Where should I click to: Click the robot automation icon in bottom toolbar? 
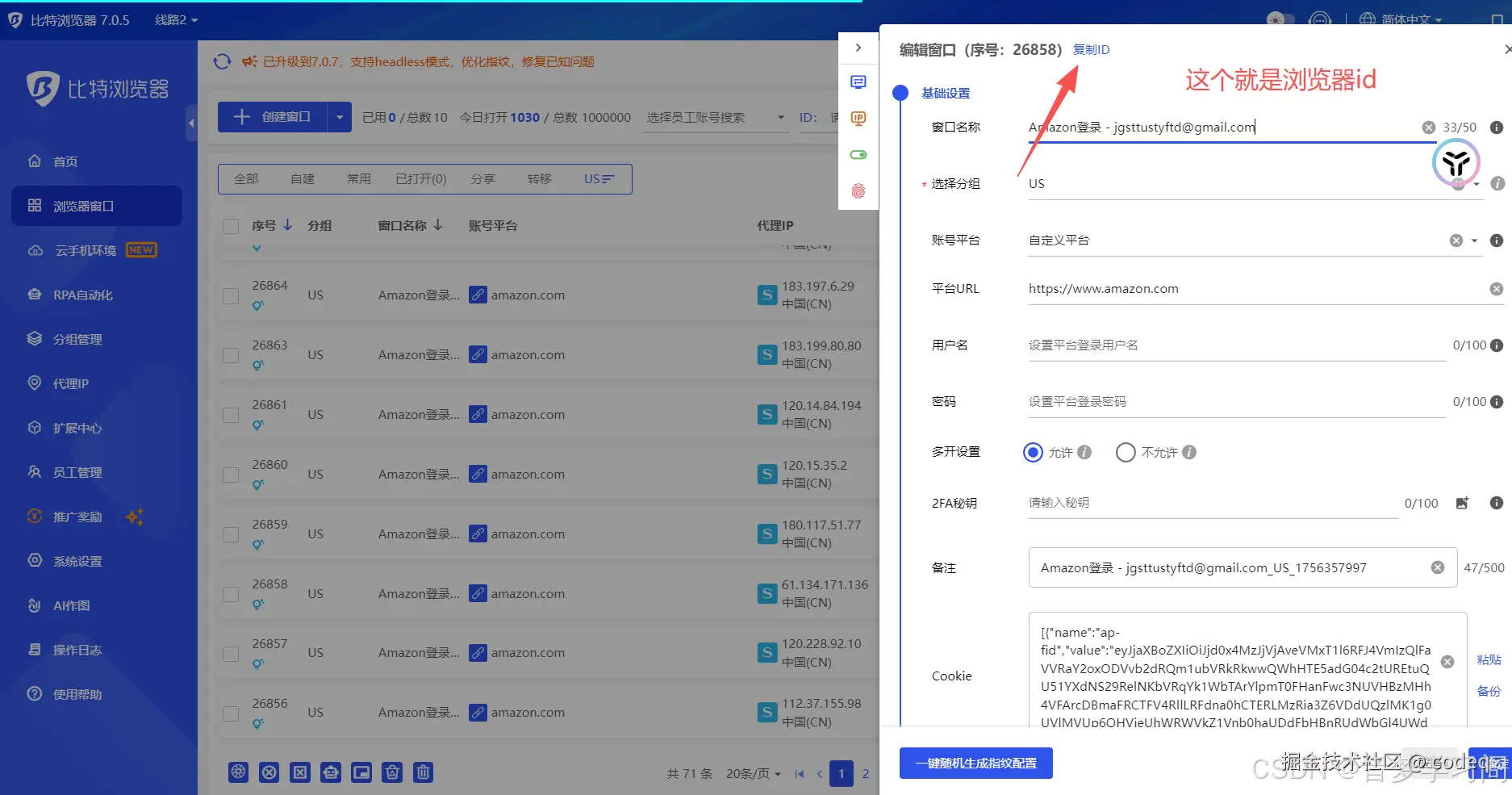pos(331,772)
